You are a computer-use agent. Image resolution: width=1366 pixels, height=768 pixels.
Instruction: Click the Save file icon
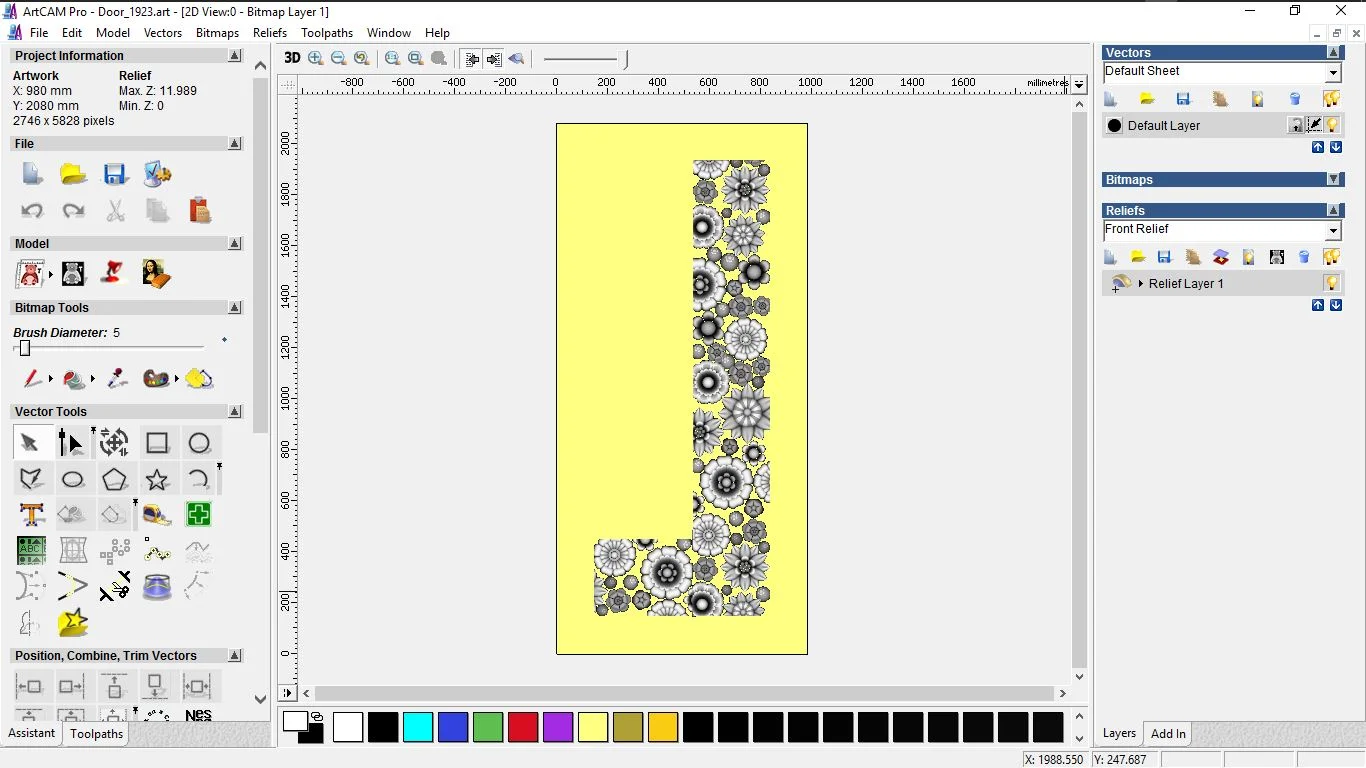pos(115,175)
